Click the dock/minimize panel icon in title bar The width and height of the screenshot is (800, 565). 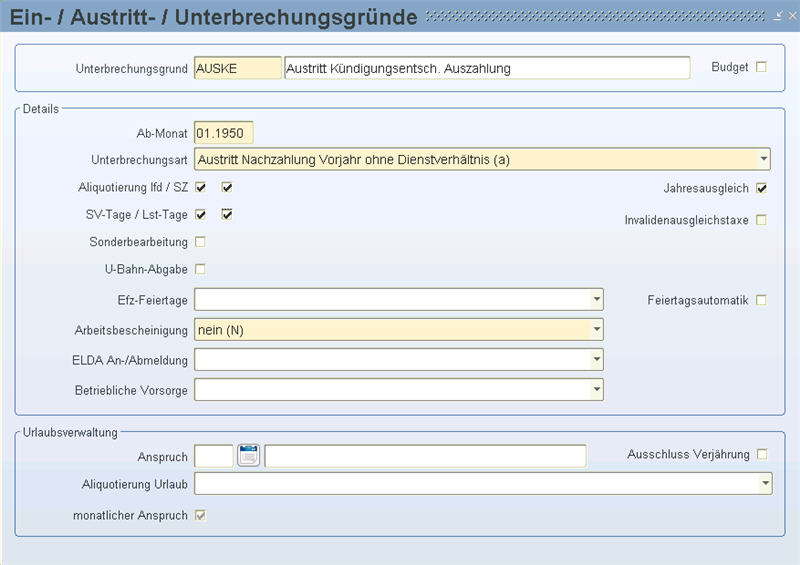point(778,16)
